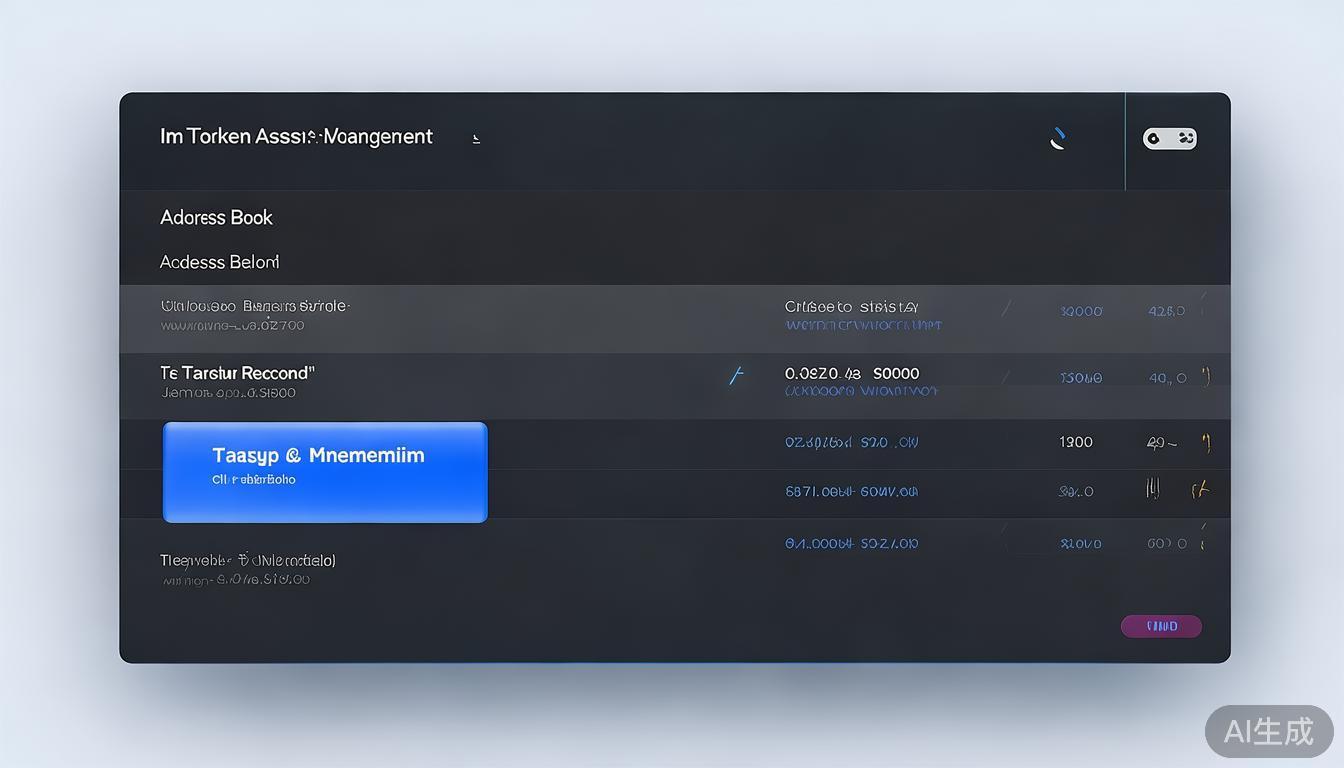This screenshot has height=768, width=1344.
Task: Open the blue address link in the 1300 row
Action: (851, 442)
